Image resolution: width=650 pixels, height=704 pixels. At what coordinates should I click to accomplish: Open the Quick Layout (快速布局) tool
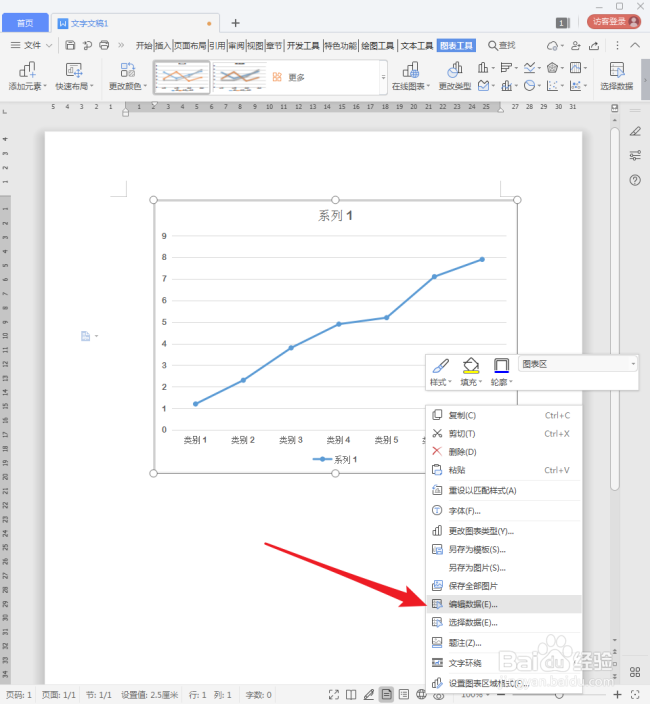pos(74,76)
